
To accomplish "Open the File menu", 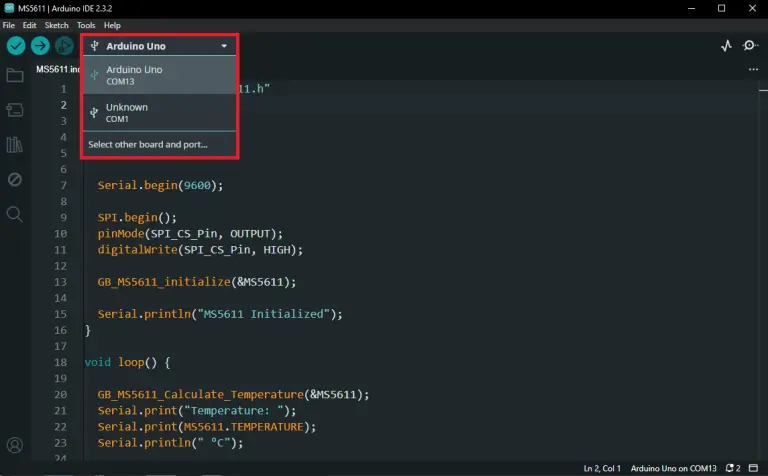I will (x=9, y=25).
